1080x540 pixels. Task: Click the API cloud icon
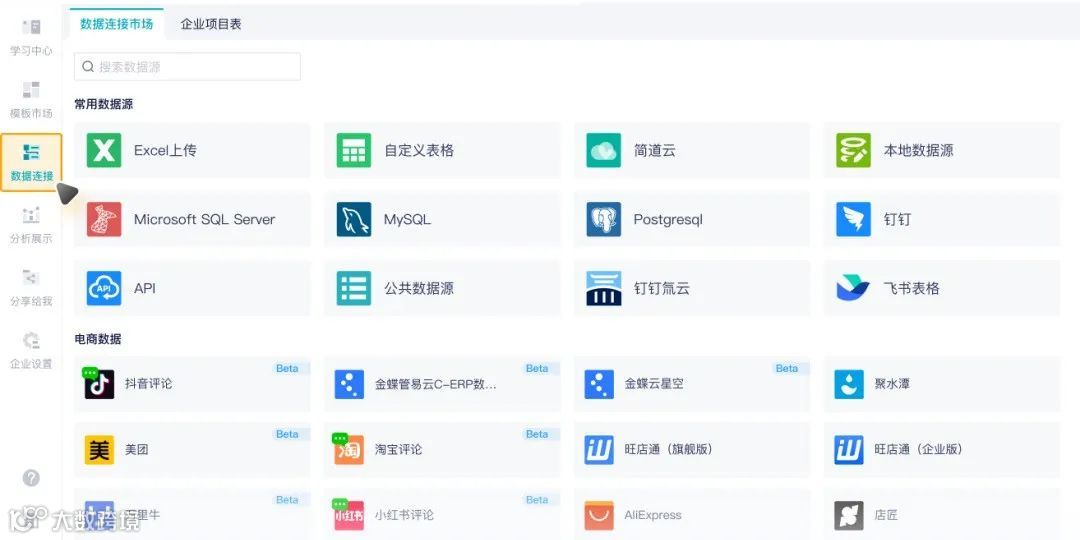[104, 288]
